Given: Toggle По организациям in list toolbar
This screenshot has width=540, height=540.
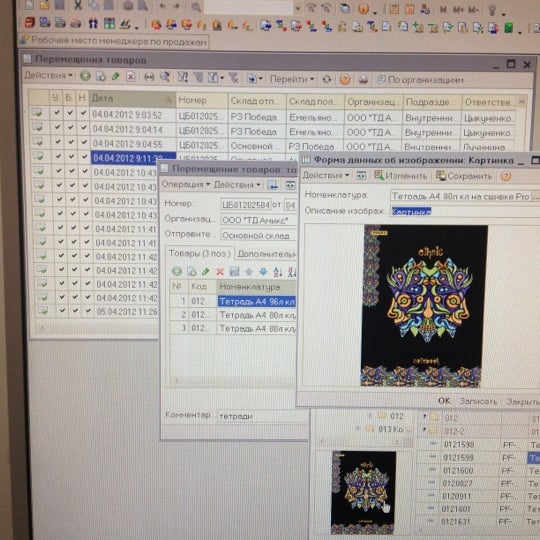Looking at the screenshot, I should click(x=420, y=80).
